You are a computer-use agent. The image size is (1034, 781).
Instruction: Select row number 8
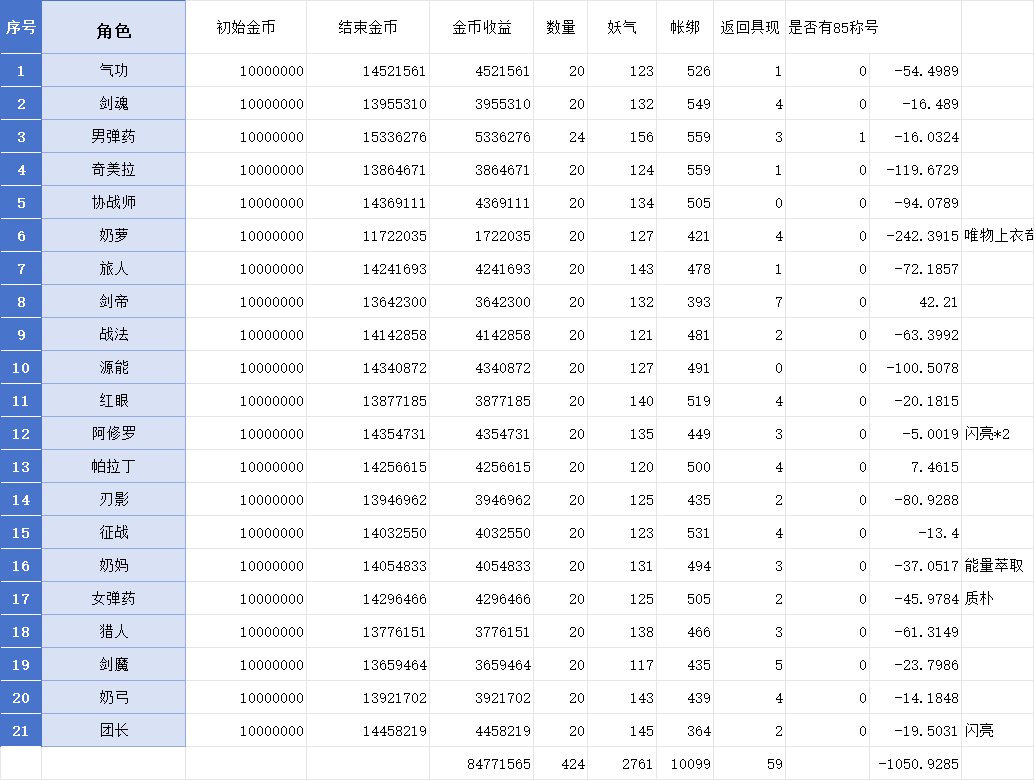(21, 301)
